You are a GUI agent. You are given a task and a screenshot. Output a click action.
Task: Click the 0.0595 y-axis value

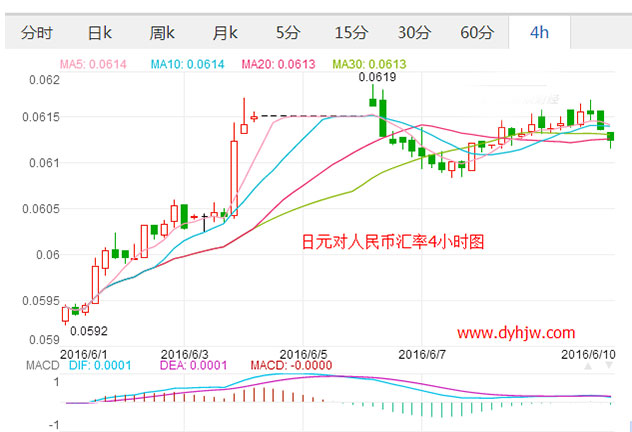41,301
